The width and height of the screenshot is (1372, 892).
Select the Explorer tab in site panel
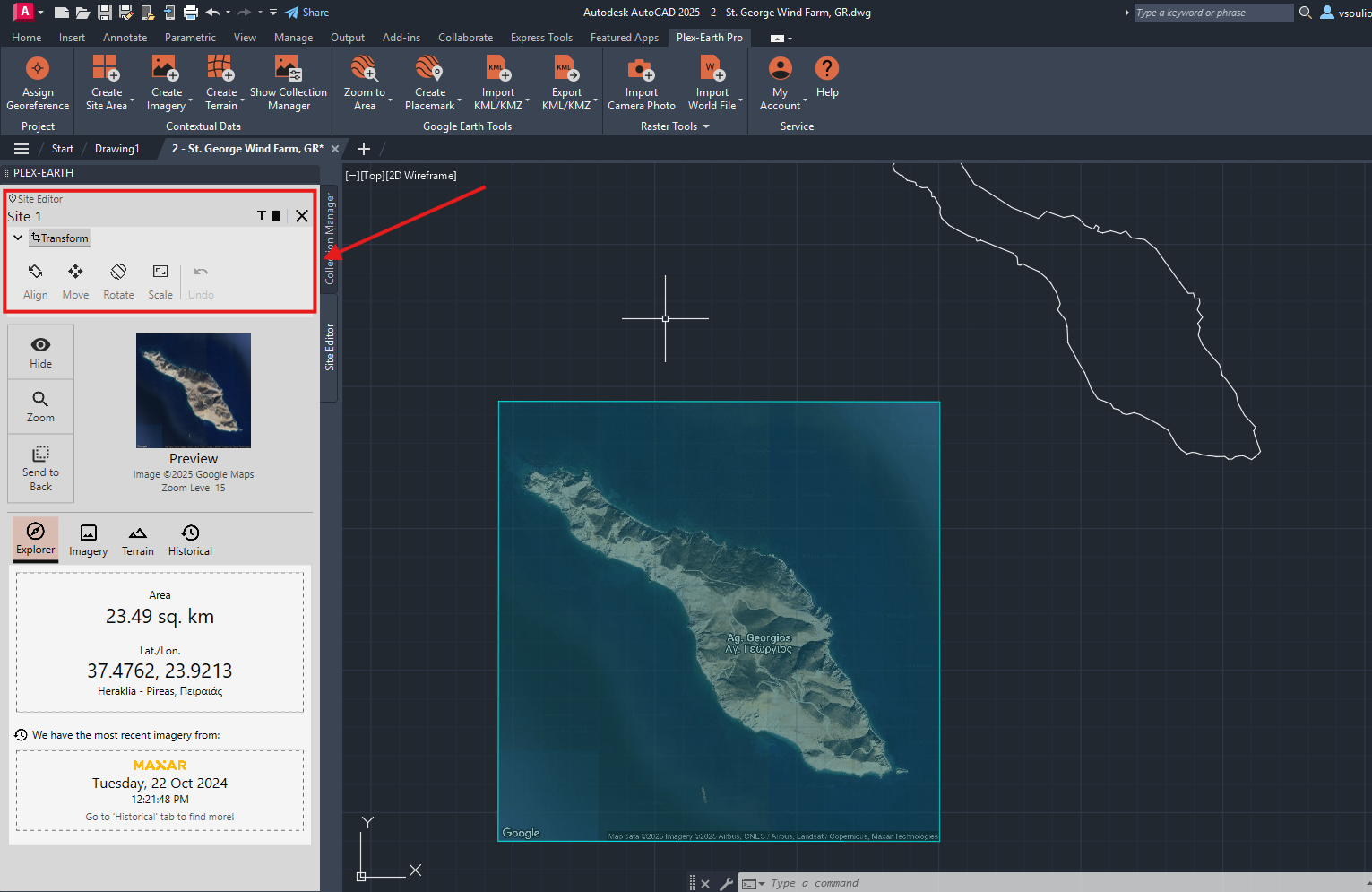pos(35,539)
